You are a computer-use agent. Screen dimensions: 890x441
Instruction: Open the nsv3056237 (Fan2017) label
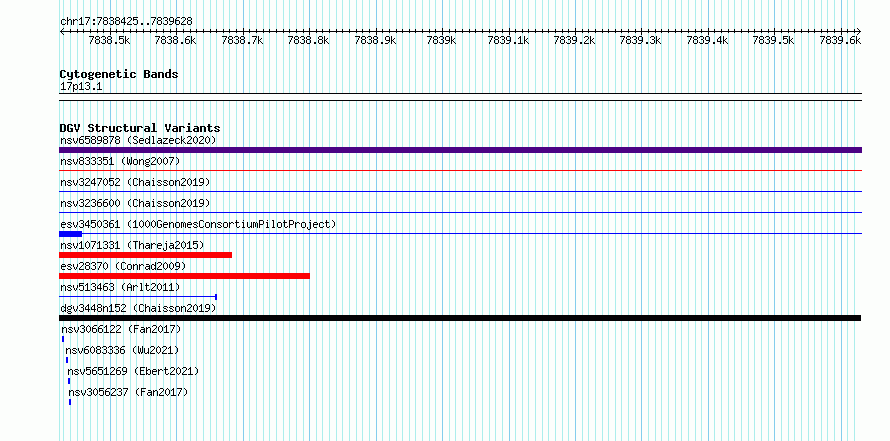coord(128,392)
